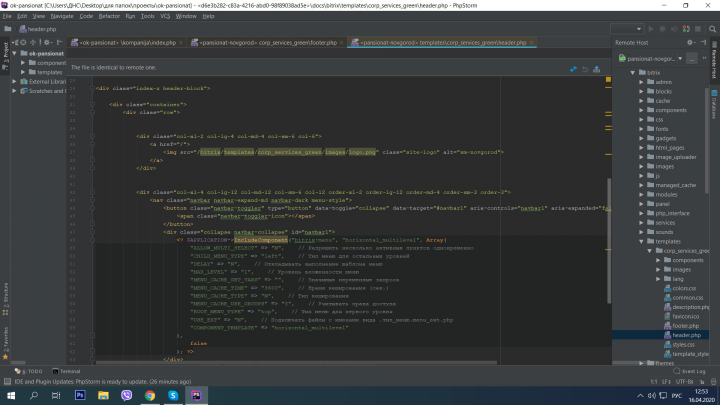720x405 pixels.
Task: Click header.php in the navigation breadcrumb
Action: (38, 29)
